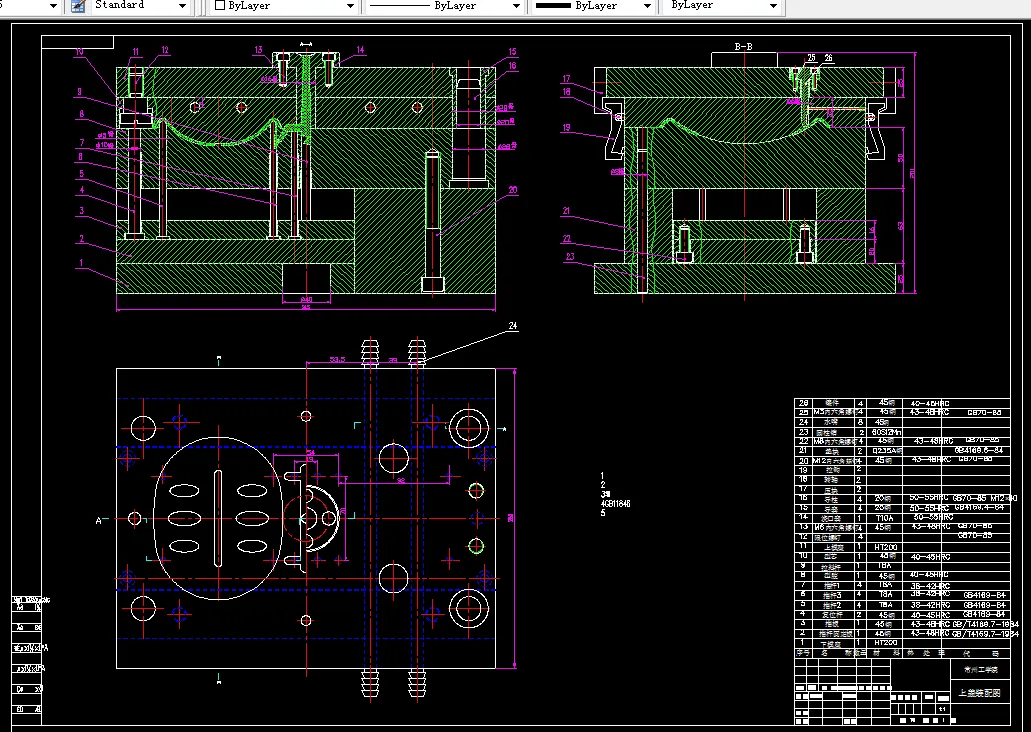Select part callout 17 in section view
Image resolution: width=1031 pixels, height=732 pixels.
point(565,78)
